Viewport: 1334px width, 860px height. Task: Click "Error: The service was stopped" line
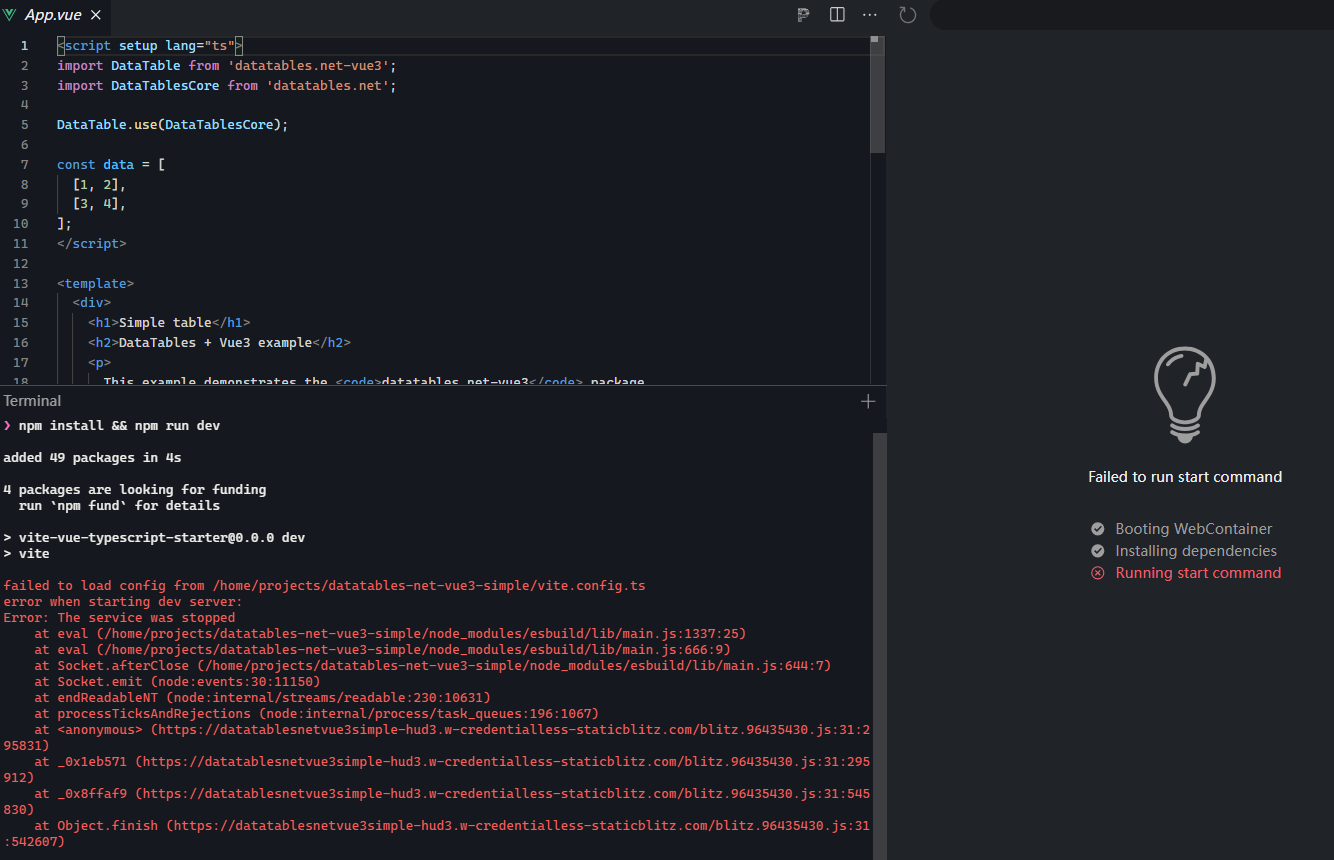coord(119,618)
